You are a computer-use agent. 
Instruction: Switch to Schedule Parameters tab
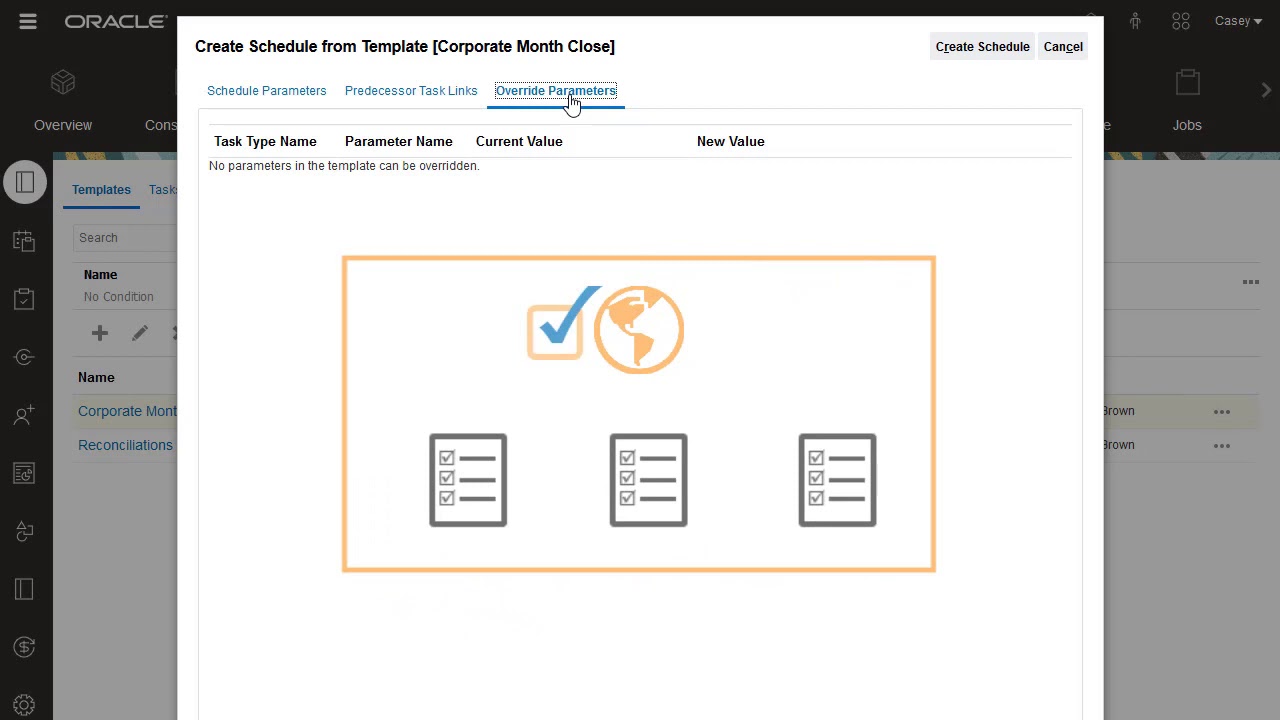coord(267,91)
